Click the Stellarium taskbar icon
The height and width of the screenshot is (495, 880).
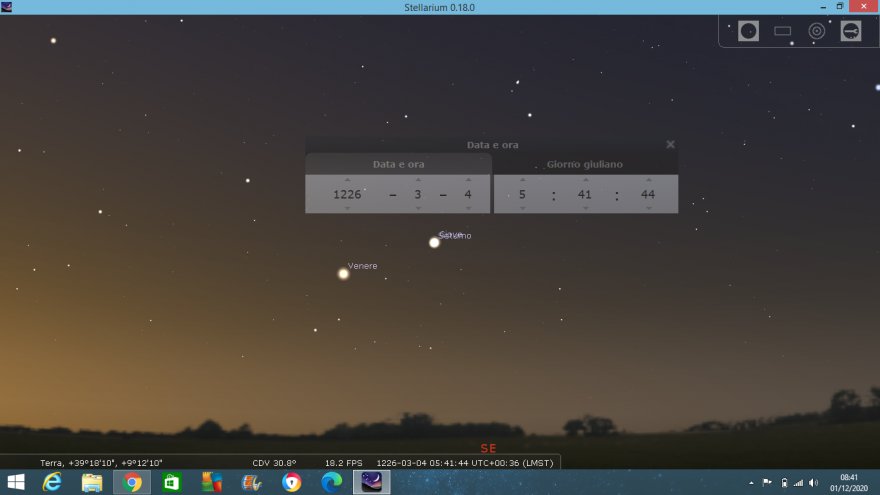[371, 482]
